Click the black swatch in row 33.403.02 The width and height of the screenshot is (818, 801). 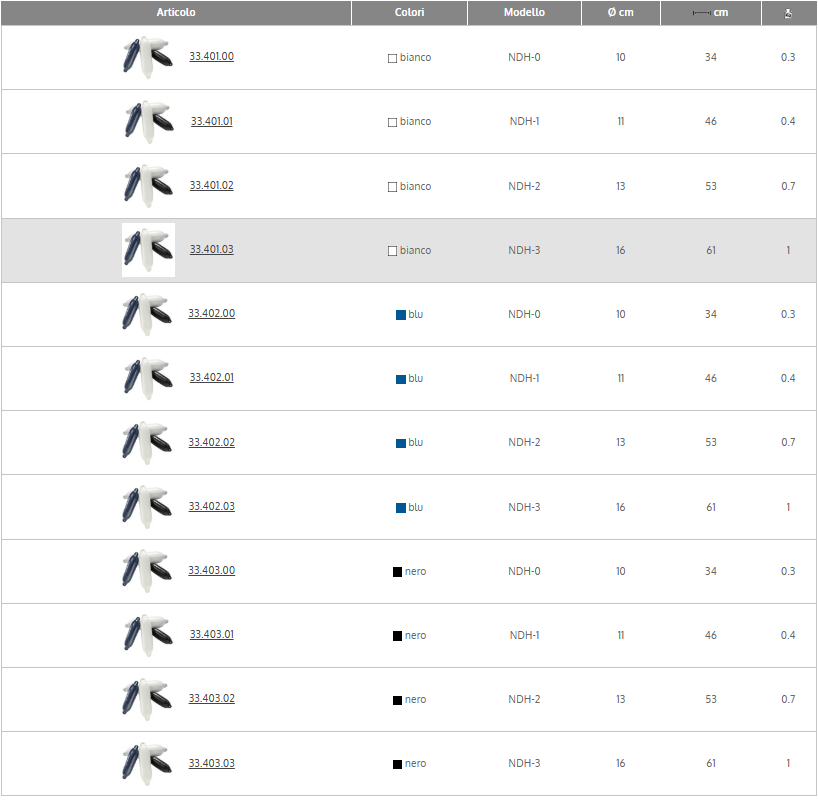pos(397,700)
